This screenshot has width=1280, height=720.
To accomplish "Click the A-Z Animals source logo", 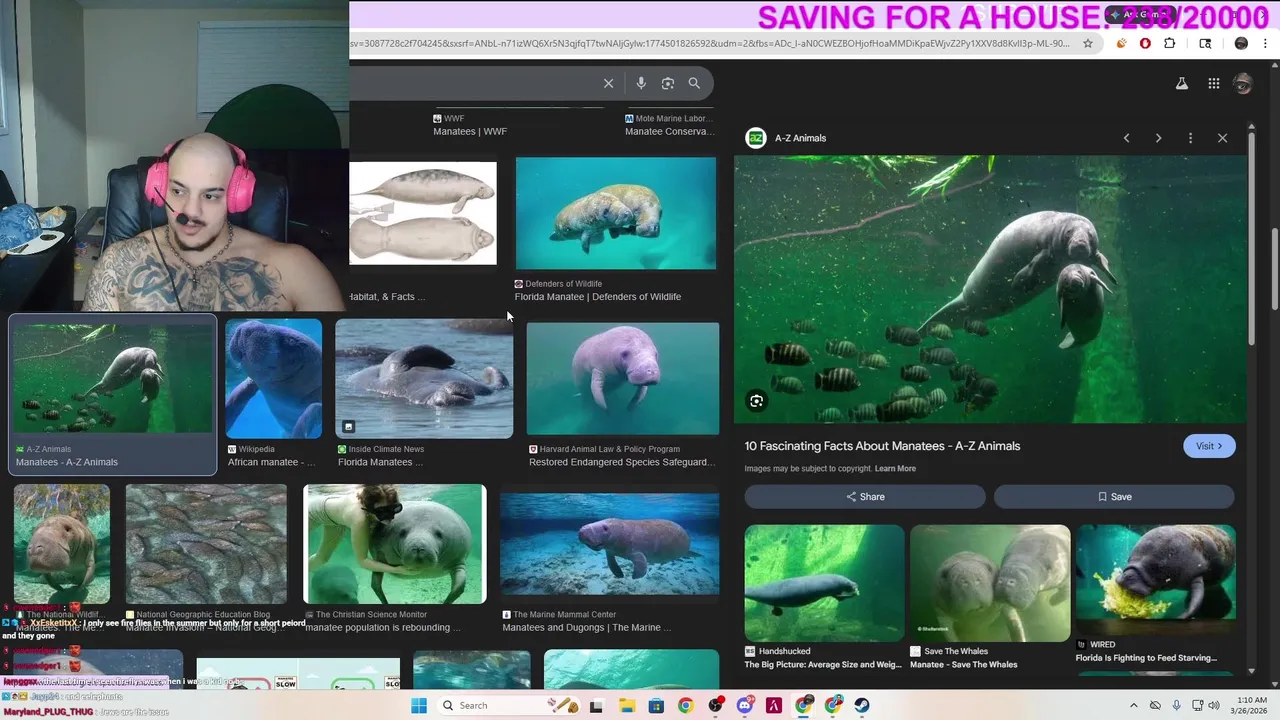I will pyautogui.click(x=756, y=138).
